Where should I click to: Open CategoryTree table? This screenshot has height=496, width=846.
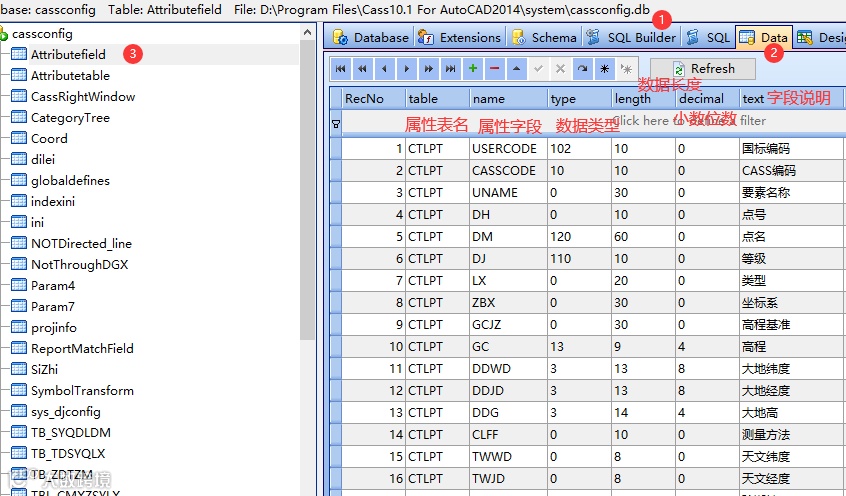70,118
